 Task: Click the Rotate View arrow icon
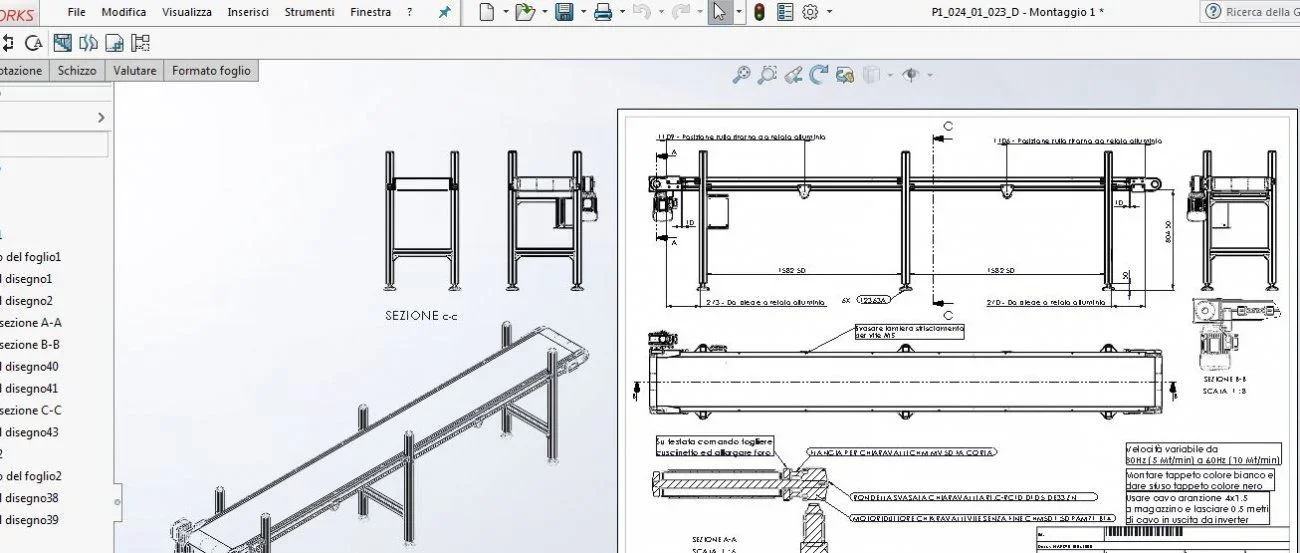click(x=819, y=74)
